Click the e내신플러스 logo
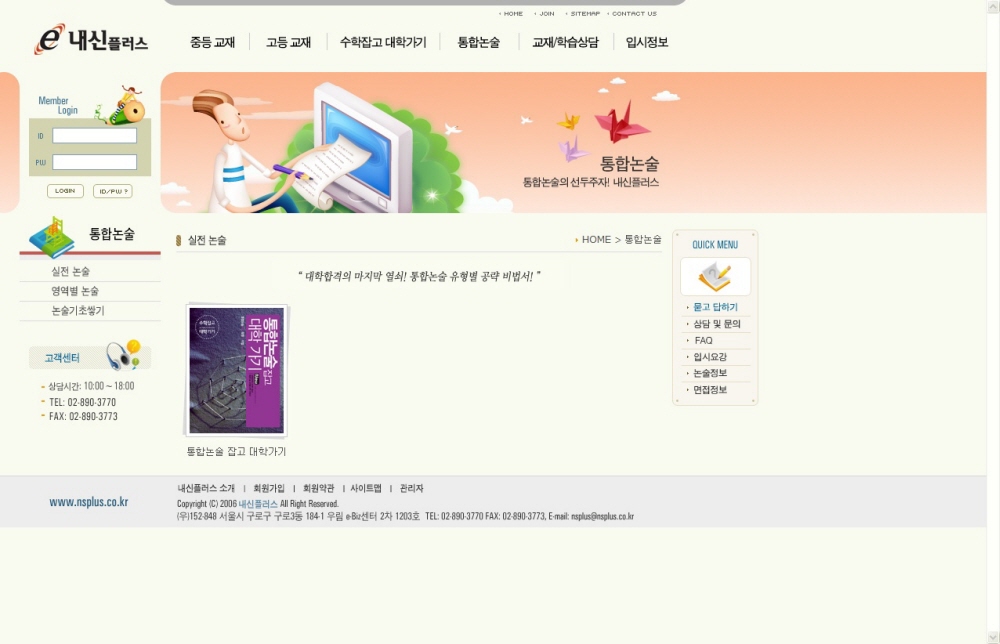The width and height of the screenshot is (1000, 644). tap(91, 40)
